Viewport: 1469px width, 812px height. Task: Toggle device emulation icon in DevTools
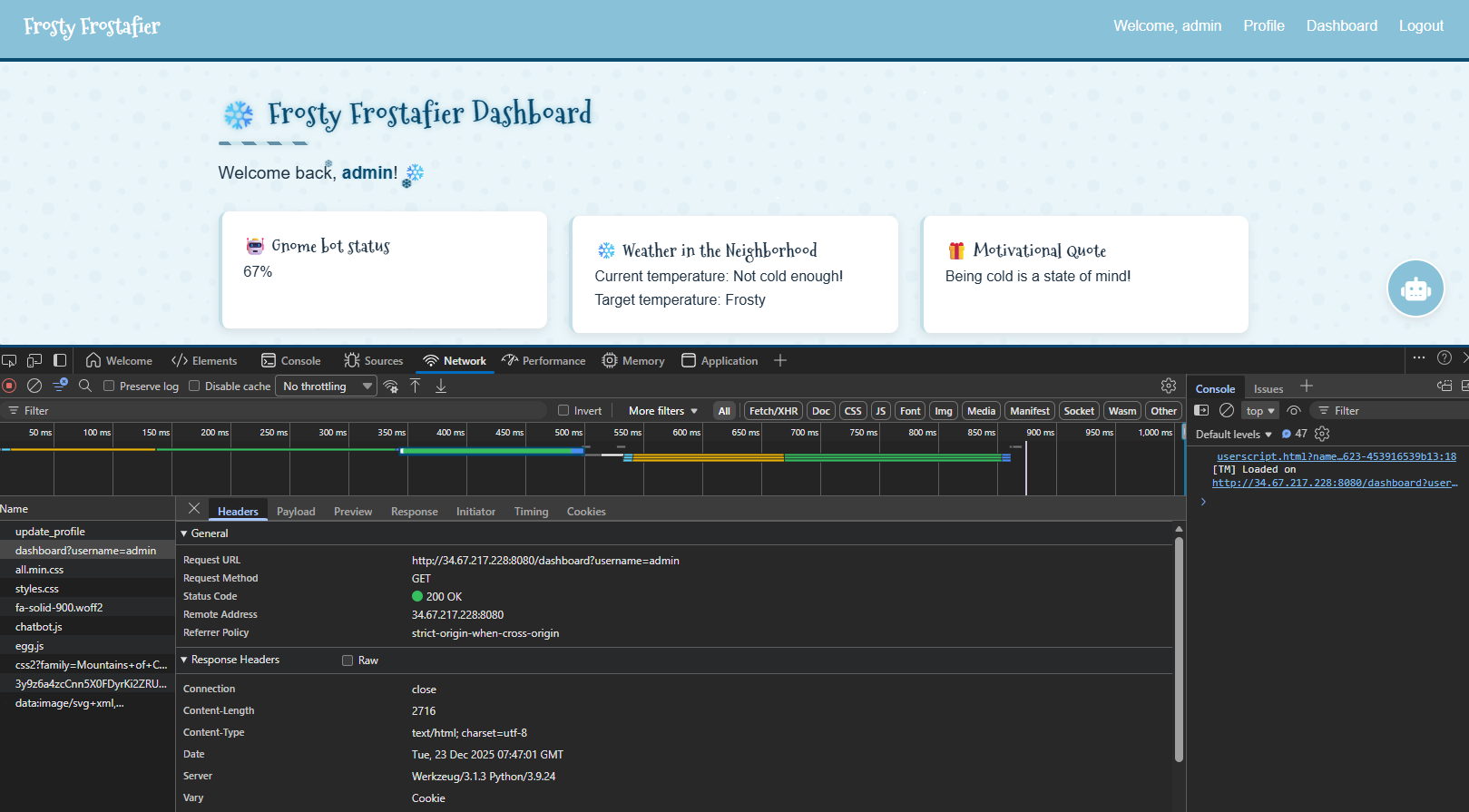coord(34,360)
